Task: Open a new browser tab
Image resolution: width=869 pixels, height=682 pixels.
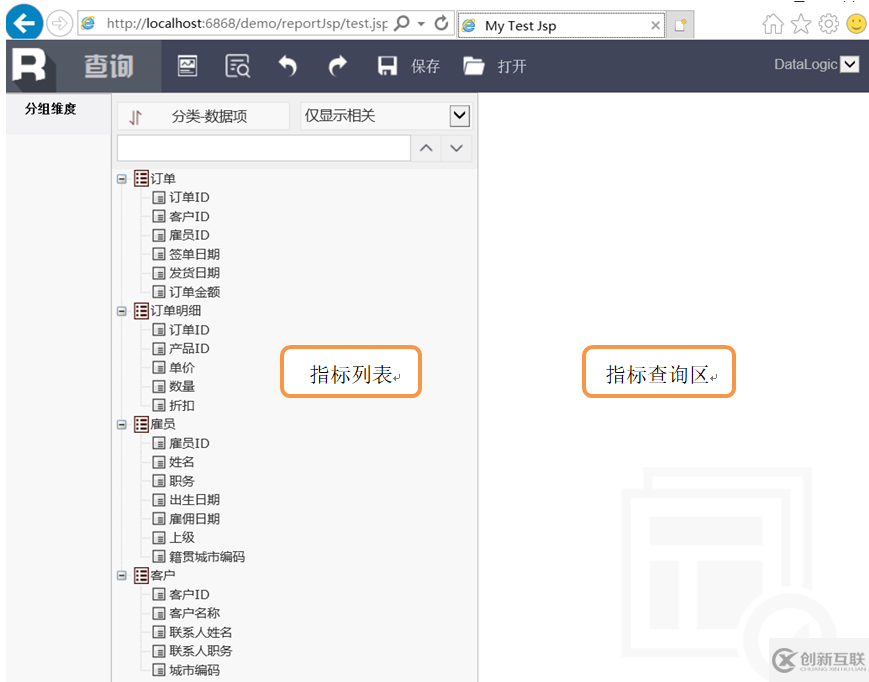Action: coord(680,25)
